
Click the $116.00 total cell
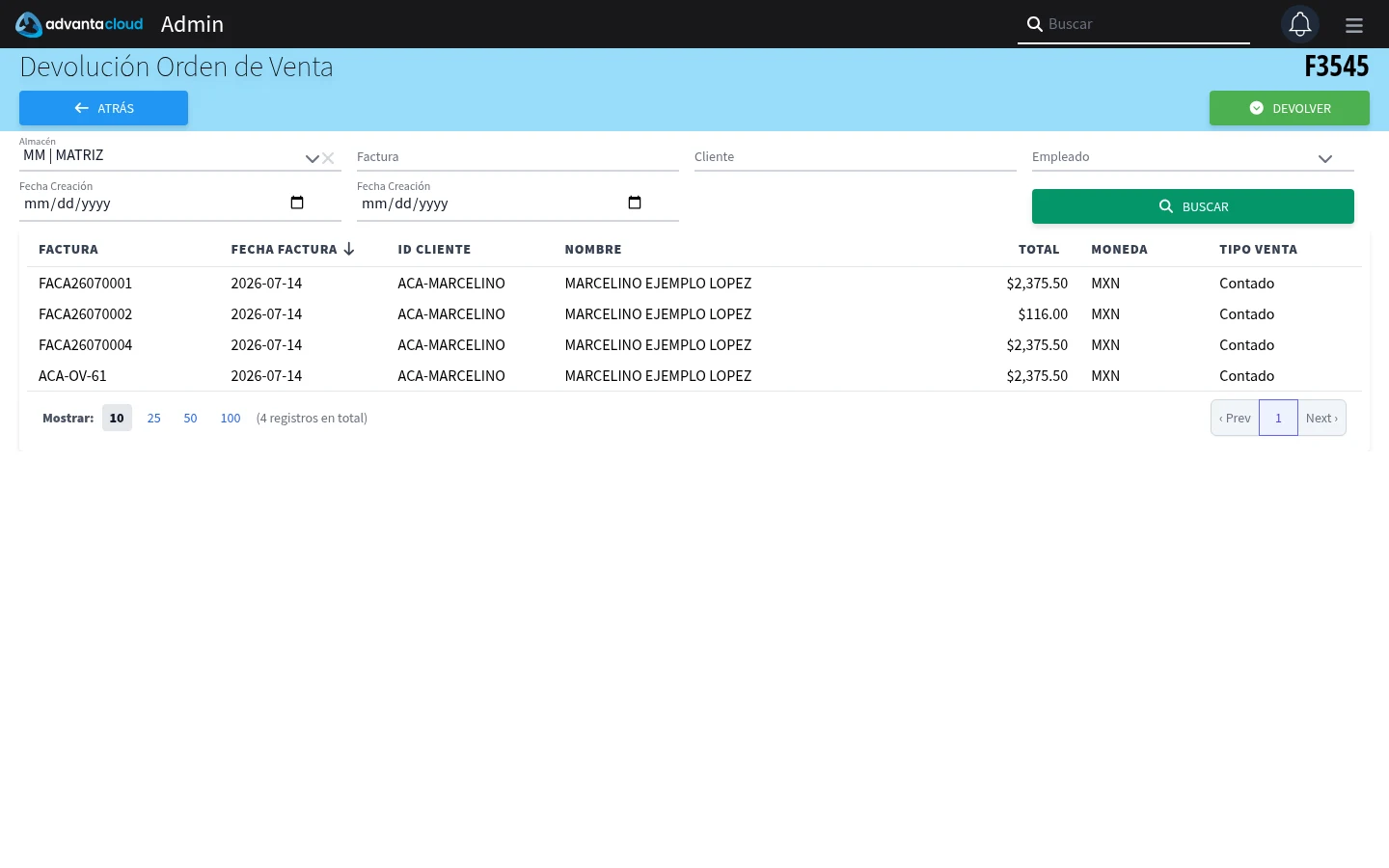point(1043,313)
